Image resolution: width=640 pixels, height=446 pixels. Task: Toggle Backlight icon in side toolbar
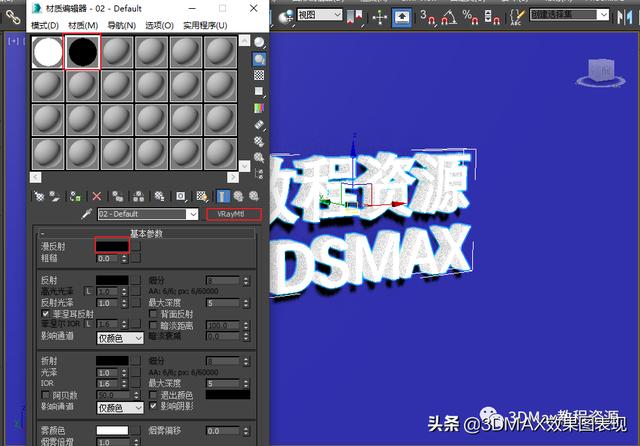[259, 59]
